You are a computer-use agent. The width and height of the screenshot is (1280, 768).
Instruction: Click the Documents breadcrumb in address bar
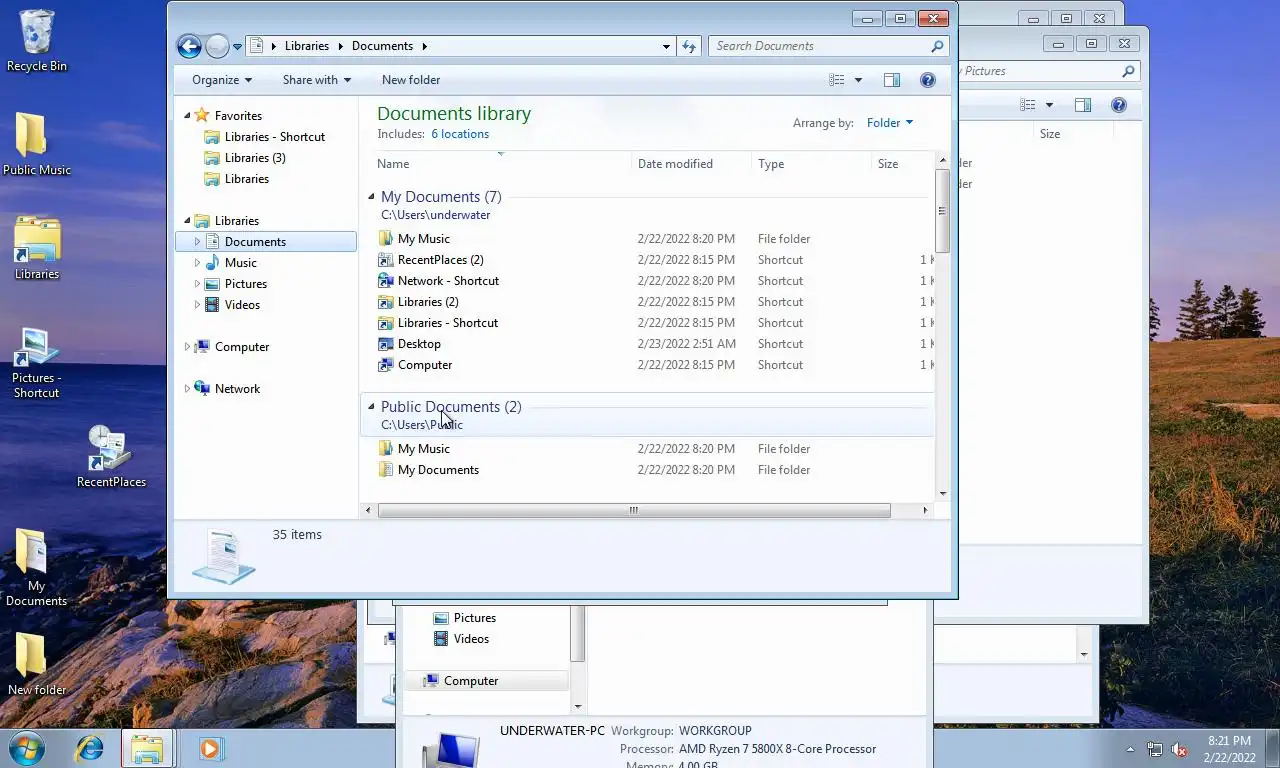(382, 46)
